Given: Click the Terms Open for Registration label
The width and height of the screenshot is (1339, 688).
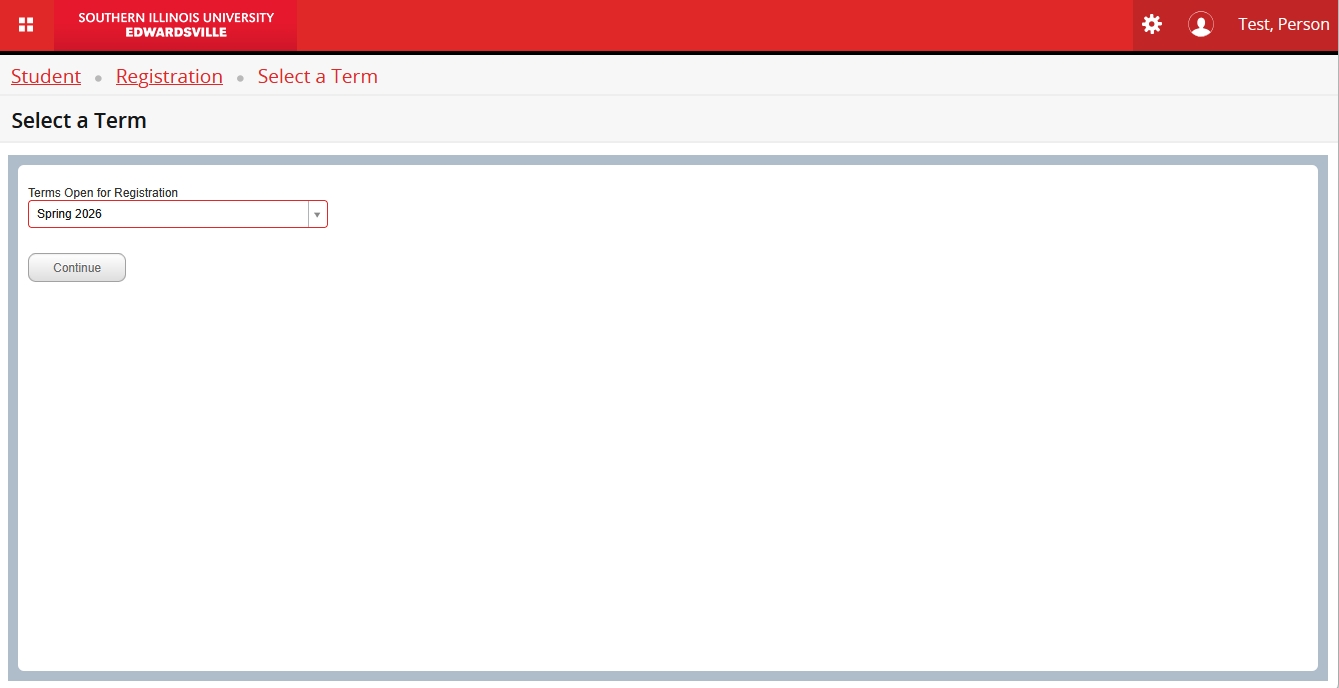Looking at the screenshot, I should 103,193.
